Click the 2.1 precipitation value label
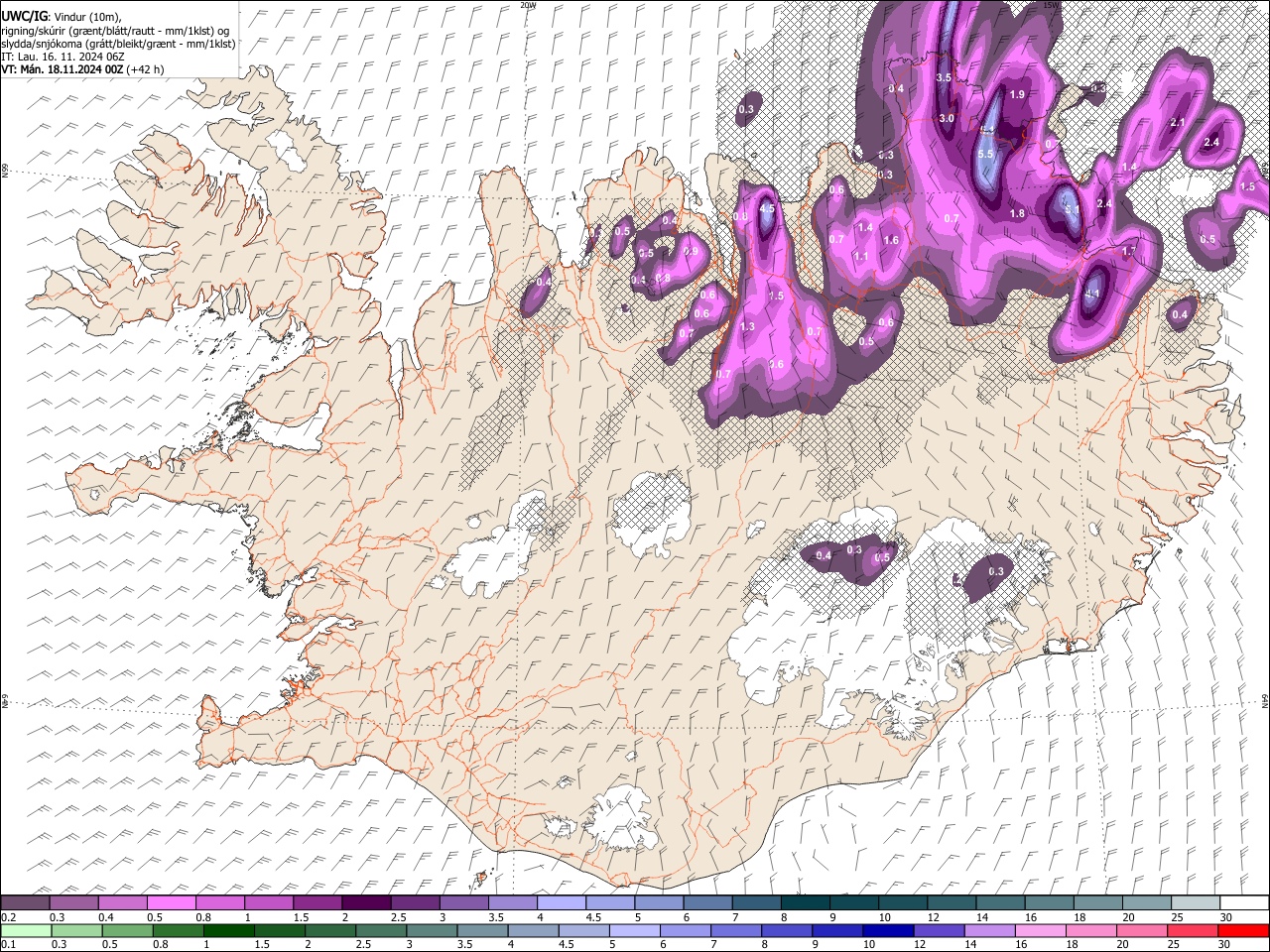This screenshot has width=1270, height=952. pyautogui.click(x=1179, y=122)
